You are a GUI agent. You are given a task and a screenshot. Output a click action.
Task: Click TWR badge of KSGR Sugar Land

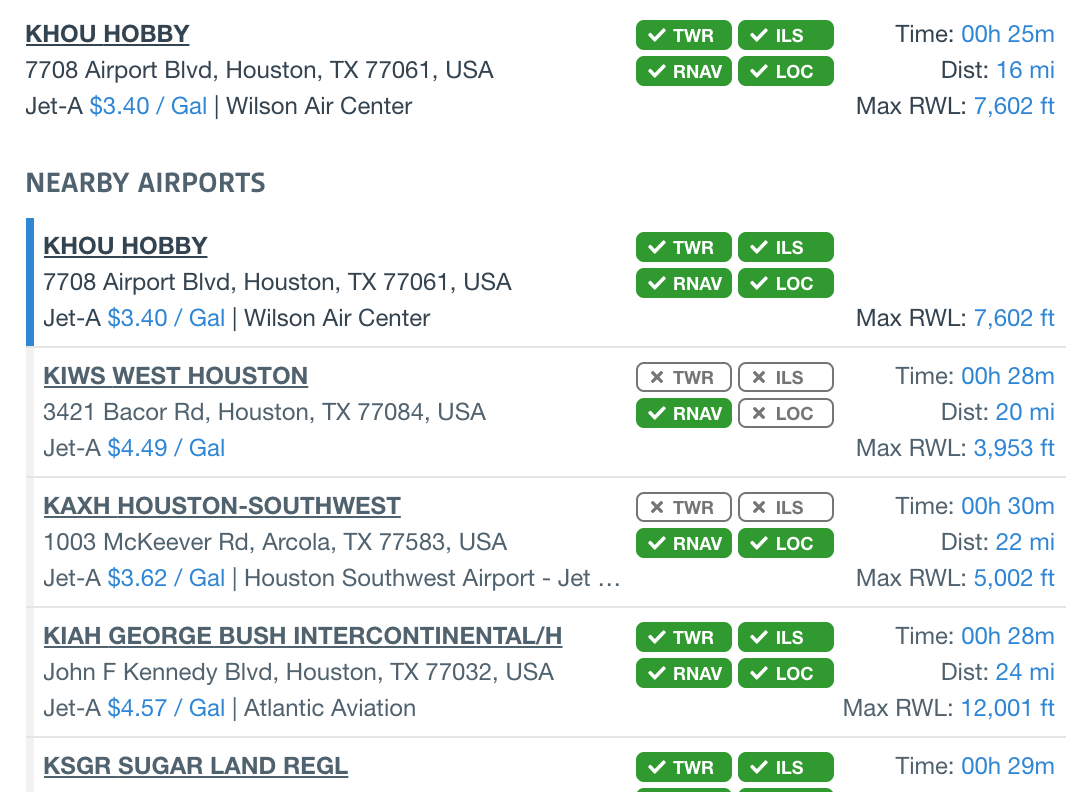(x=683, y=767)
